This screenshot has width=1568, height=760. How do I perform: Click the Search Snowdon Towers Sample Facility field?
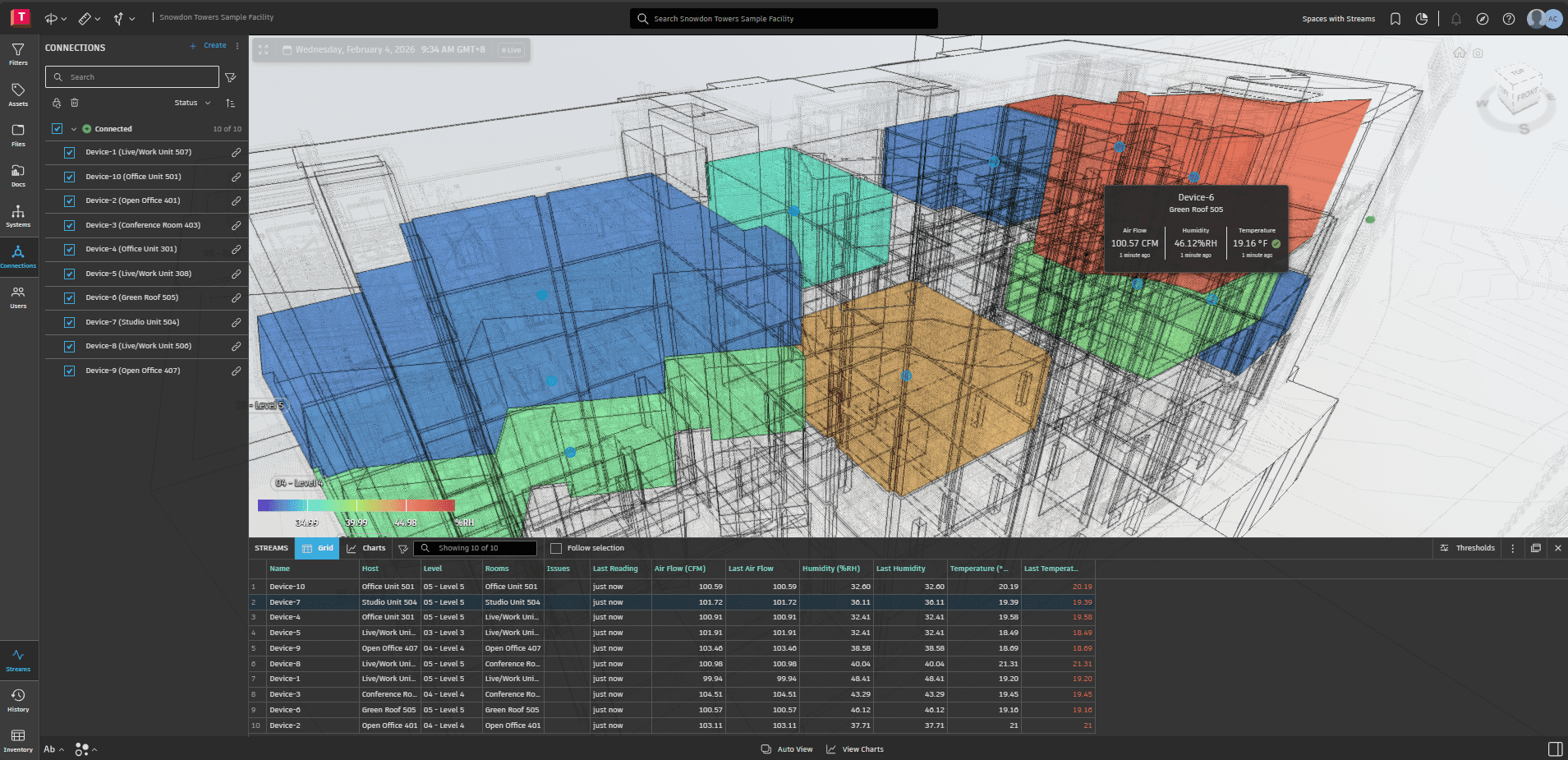coord(783,18)
